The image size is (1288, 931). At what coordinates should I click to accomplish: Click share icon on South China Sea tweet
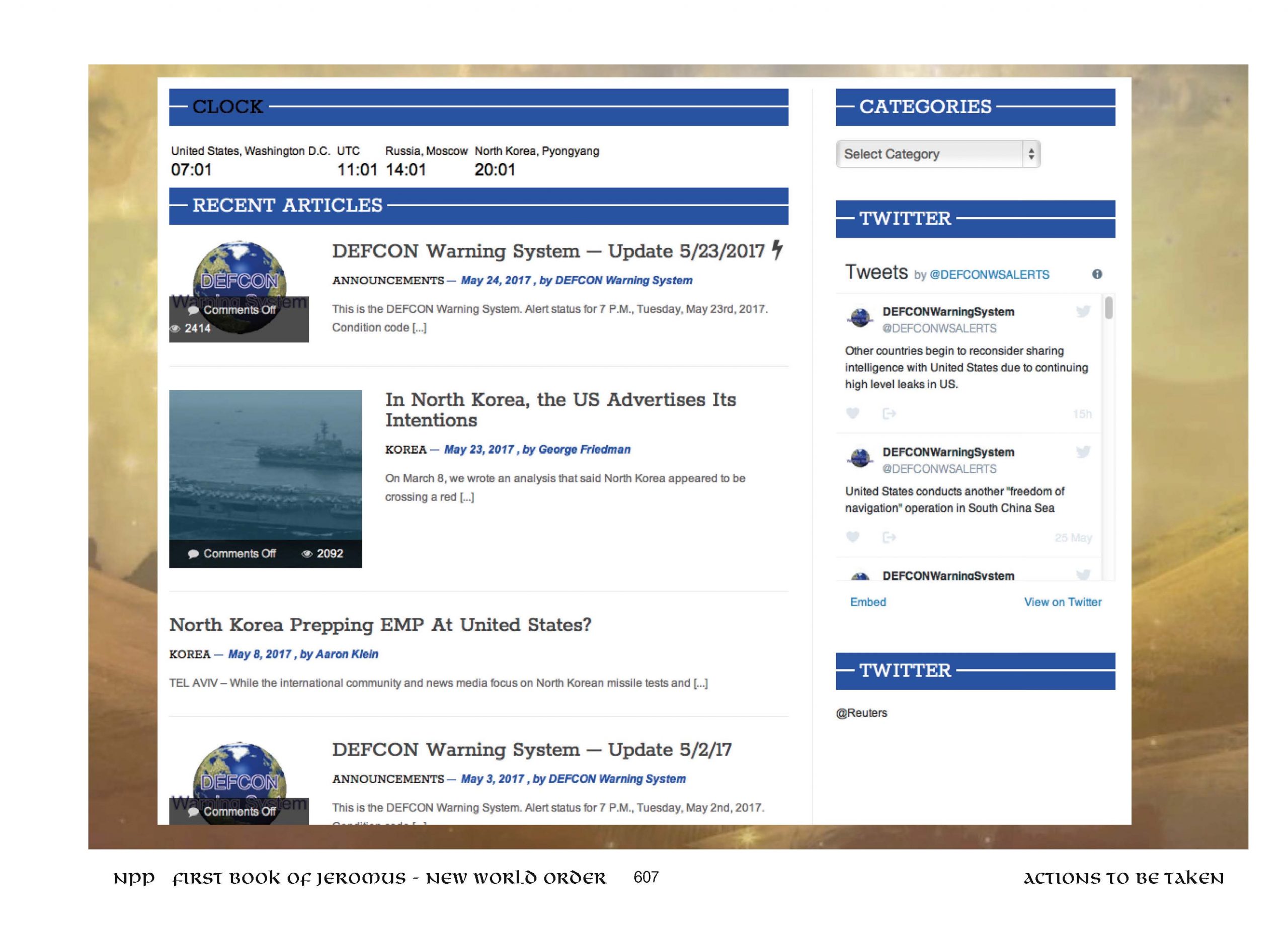889,537
